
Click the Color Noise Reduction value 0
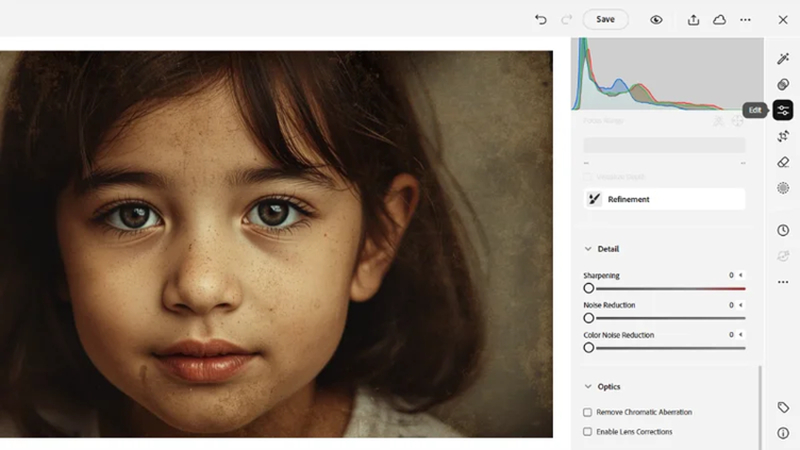click(731, 335)
